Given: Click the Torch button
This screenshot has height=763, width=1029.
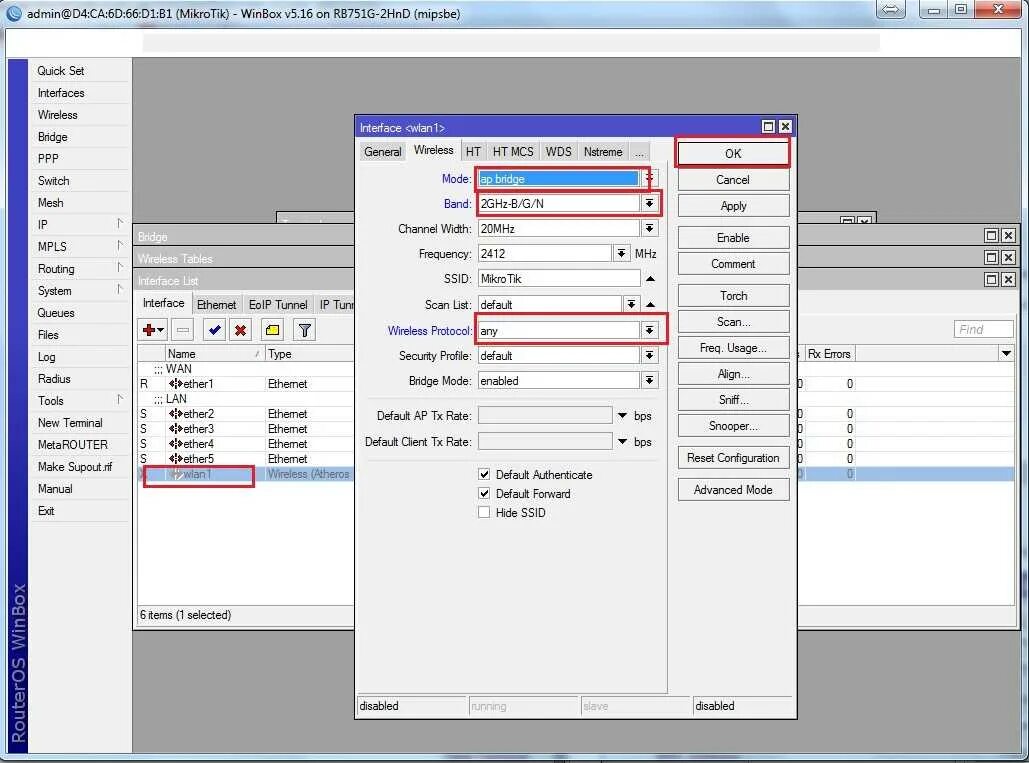Looking at the screenshot, I should click(x=733, y=296).
